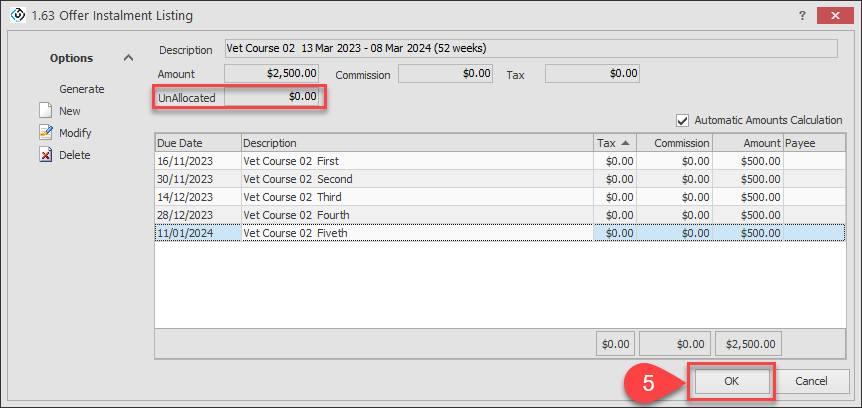The height and width of the screenshot is (408, 862).
Task: Click the New document icon
Action: click(x=45, y=111)
